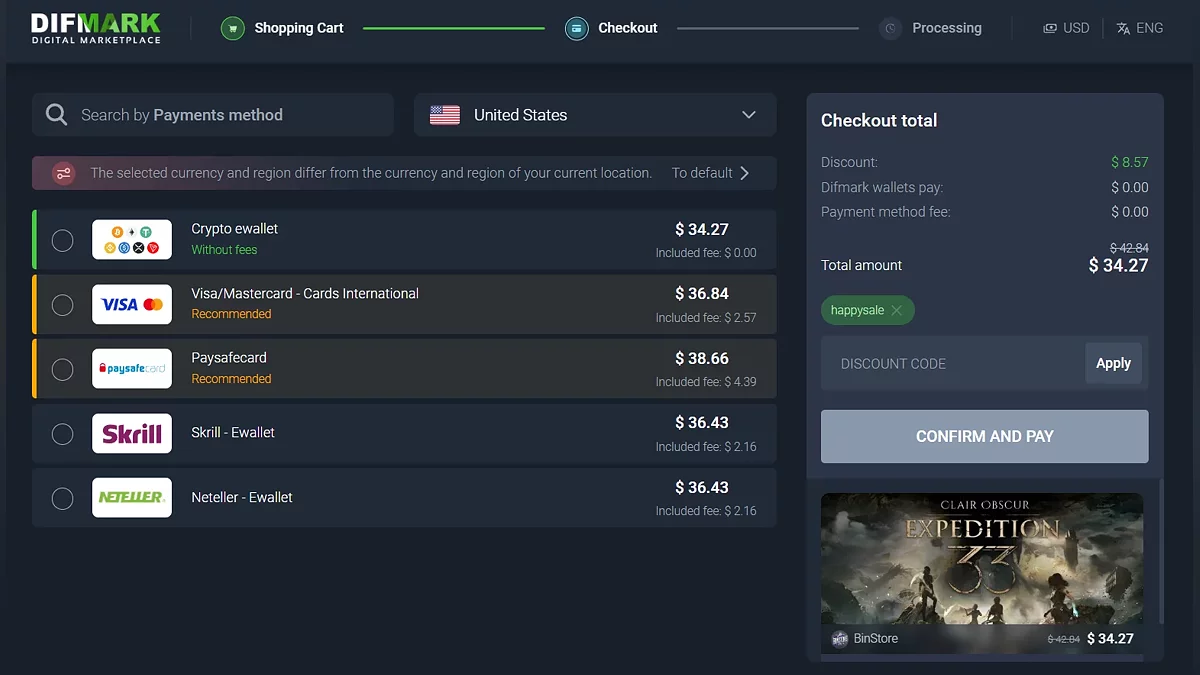Select the Crypto ewallet radio button

pos(62,240)
